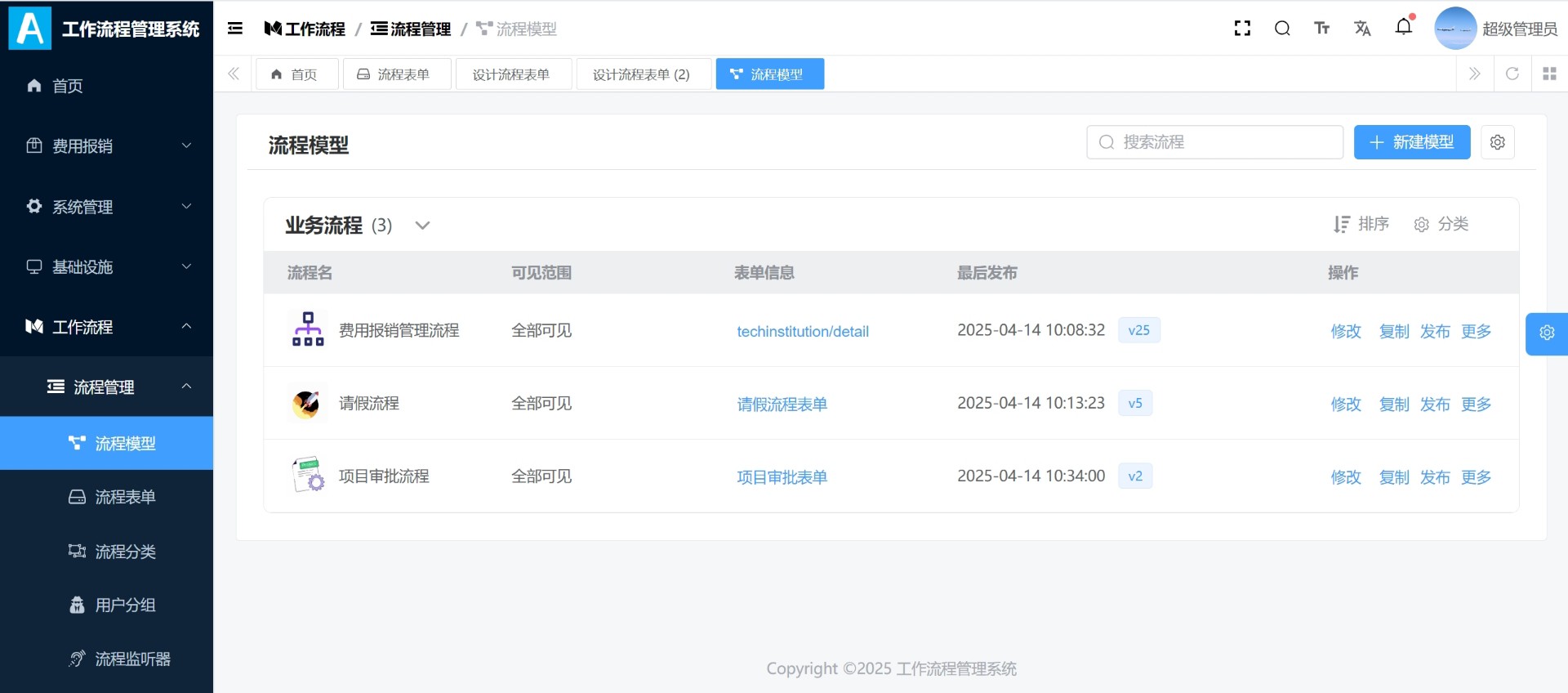Click the 新建模型 button
The height and width of the screenshot is (693, 1568).
tap(1412, 142)
